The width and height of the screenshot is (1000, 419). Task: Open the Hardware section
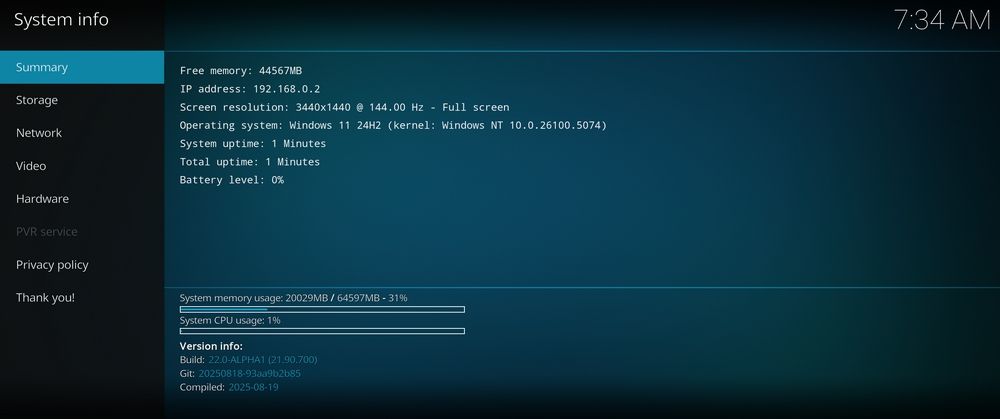click(82, 198)
